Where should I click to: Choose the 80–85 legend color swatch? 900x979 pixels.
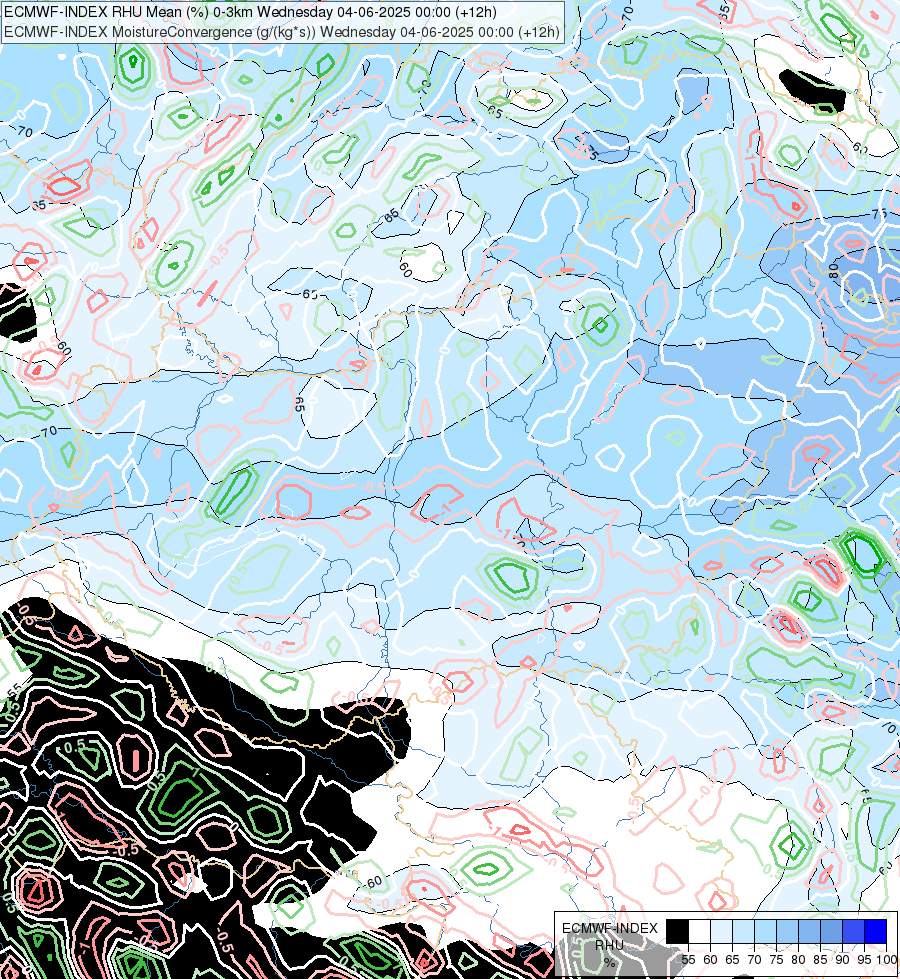pyautogui.click(x=809, y=931)
